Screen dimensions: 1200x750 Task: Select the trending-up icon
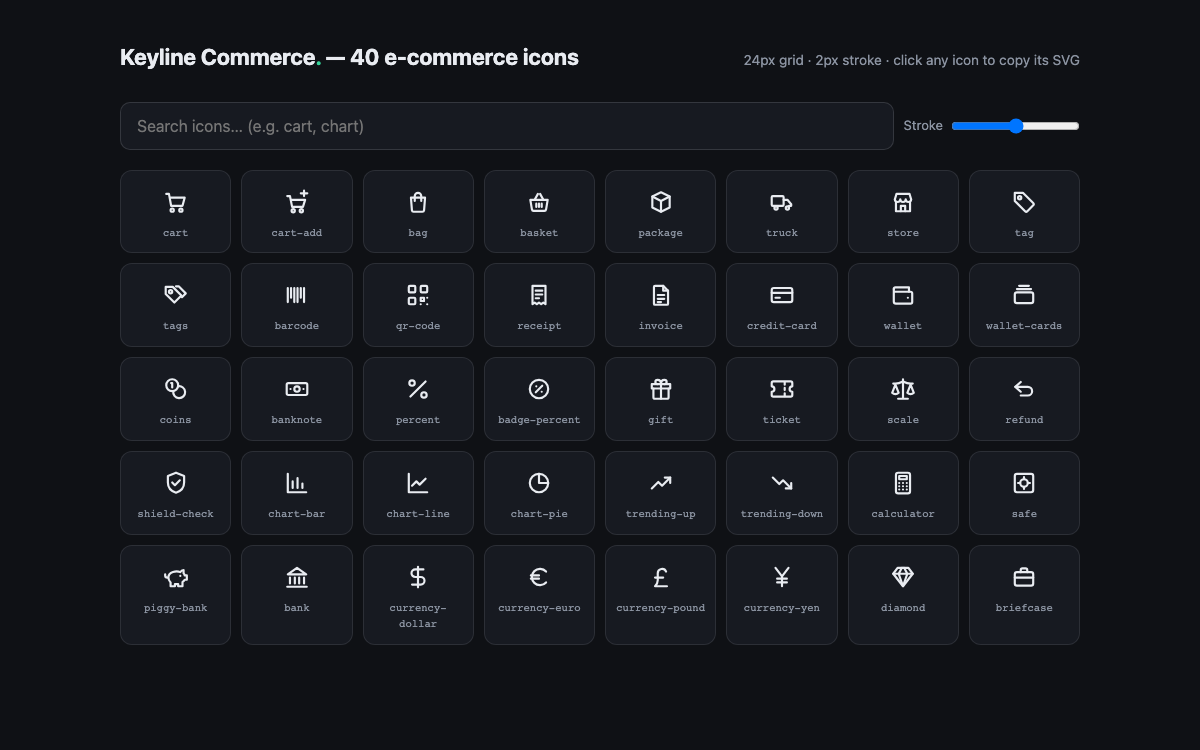coord(660,493)
